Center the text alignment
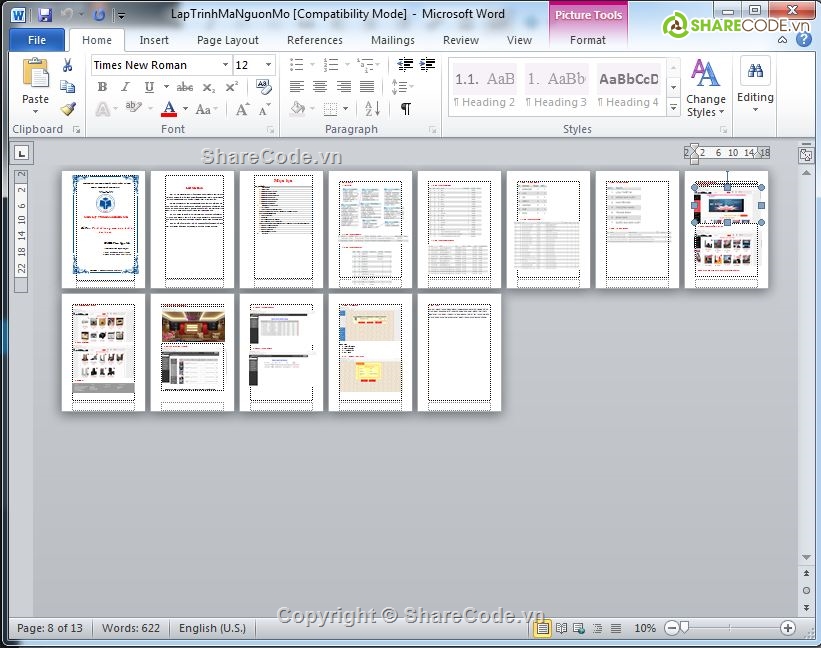The height and width of the screenshot is (648, 821). pyautogui.click(x=320, y=86)
